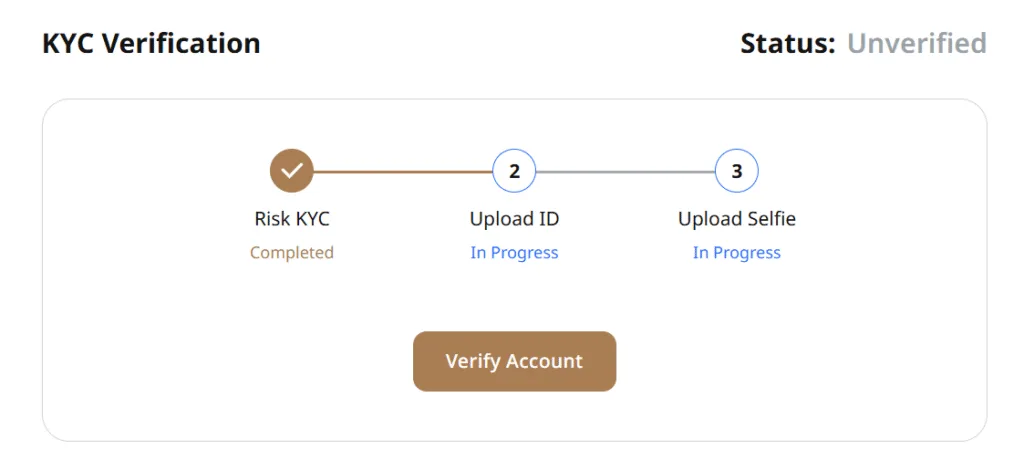Click the Completed status under Risk KYC
This screenshot has height=460, width=1024.
click(292, 253)
